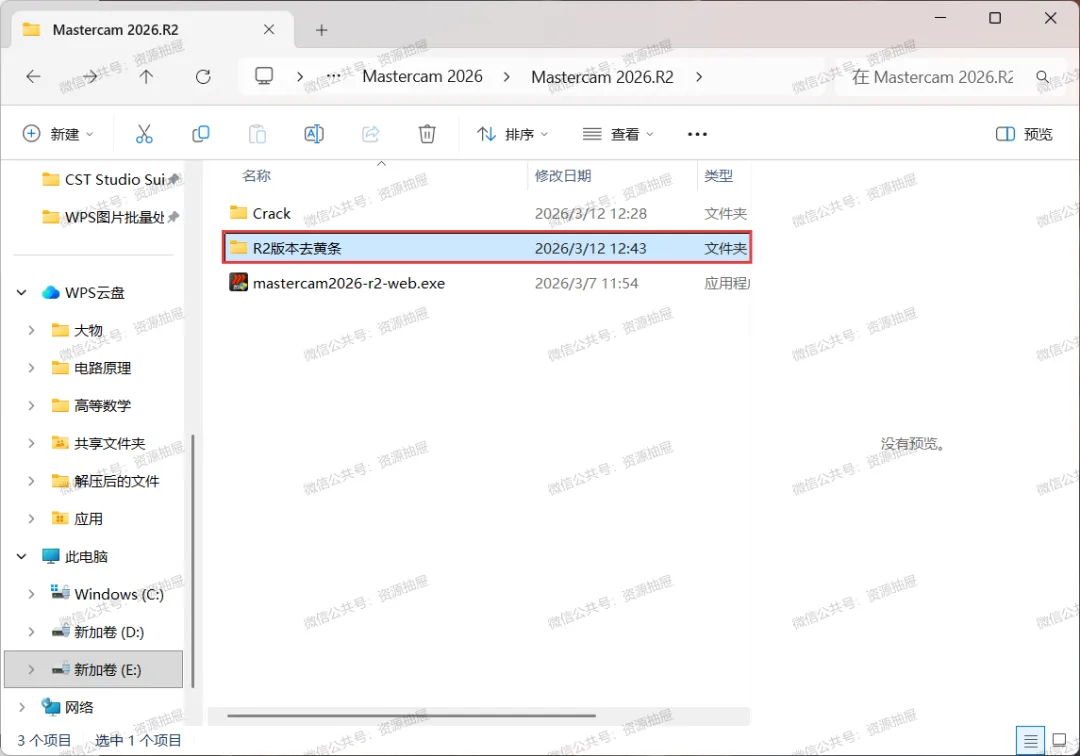Expand the 共享文件夹 node

point(31,443)
